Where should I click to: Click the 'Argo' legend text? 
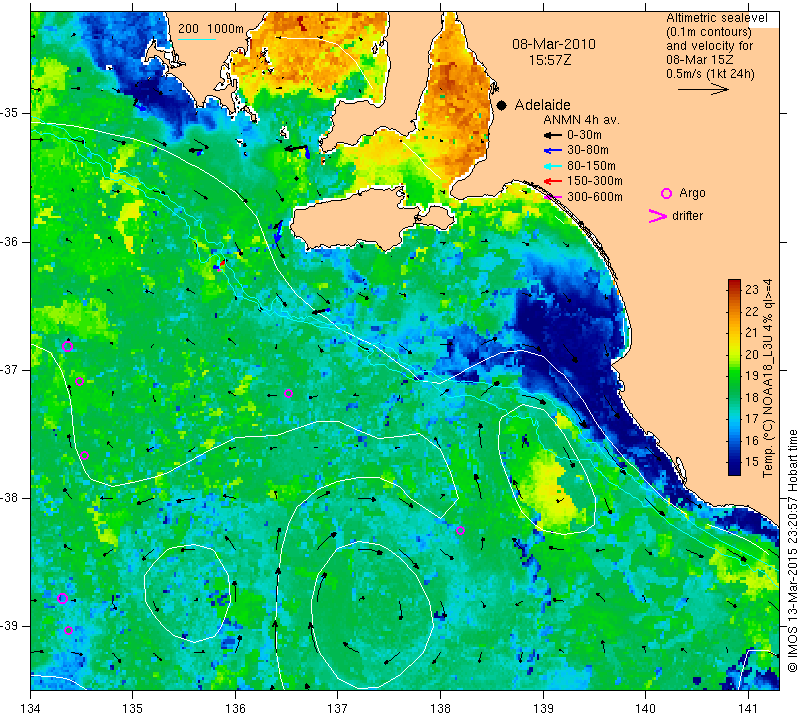coord(692,193)
